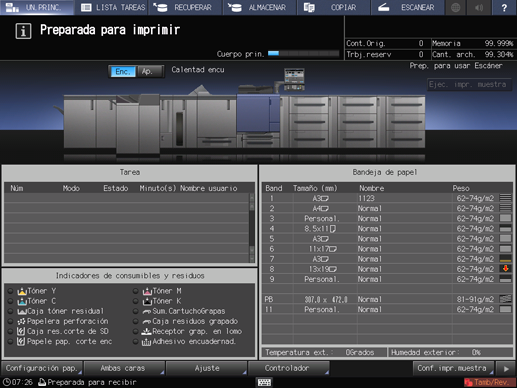517x388 pixels.
Task: Select the Adhesivo encuadernad. consumable icon
Action: 146,342
